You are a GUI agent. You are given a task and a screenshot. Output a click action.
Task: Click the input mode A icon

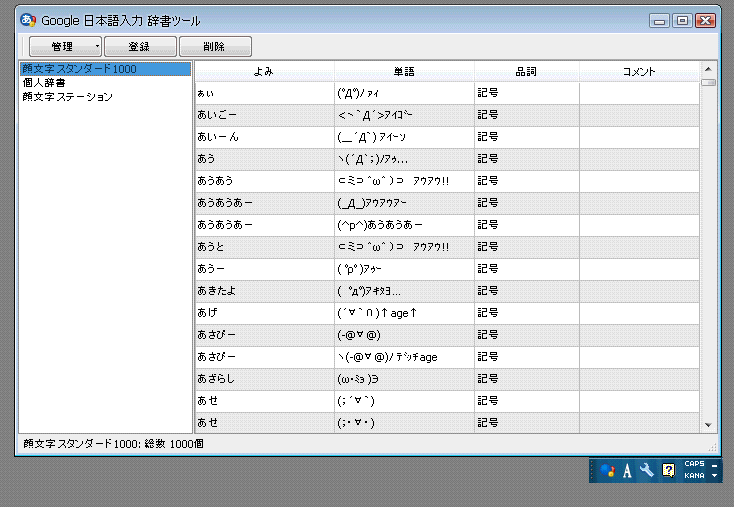(627, 470)
